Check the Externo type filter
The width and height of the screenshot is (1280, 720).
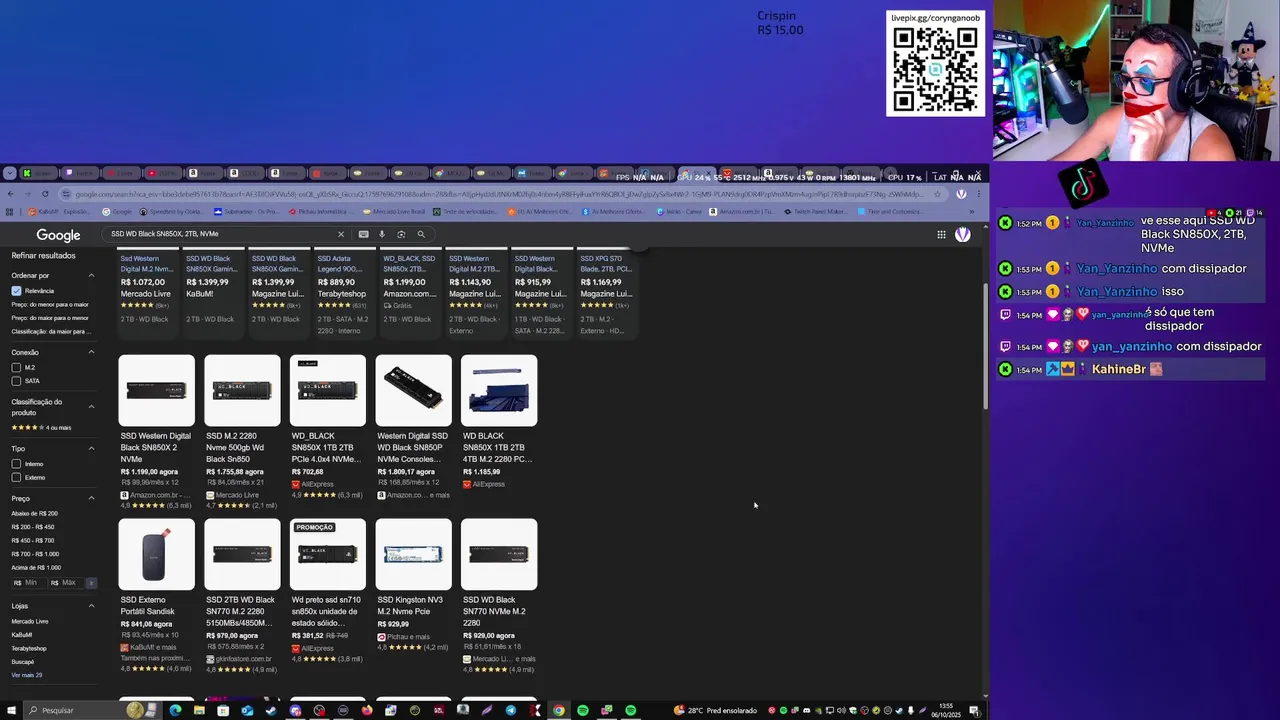pyautogui.click(x=16, y=477)
